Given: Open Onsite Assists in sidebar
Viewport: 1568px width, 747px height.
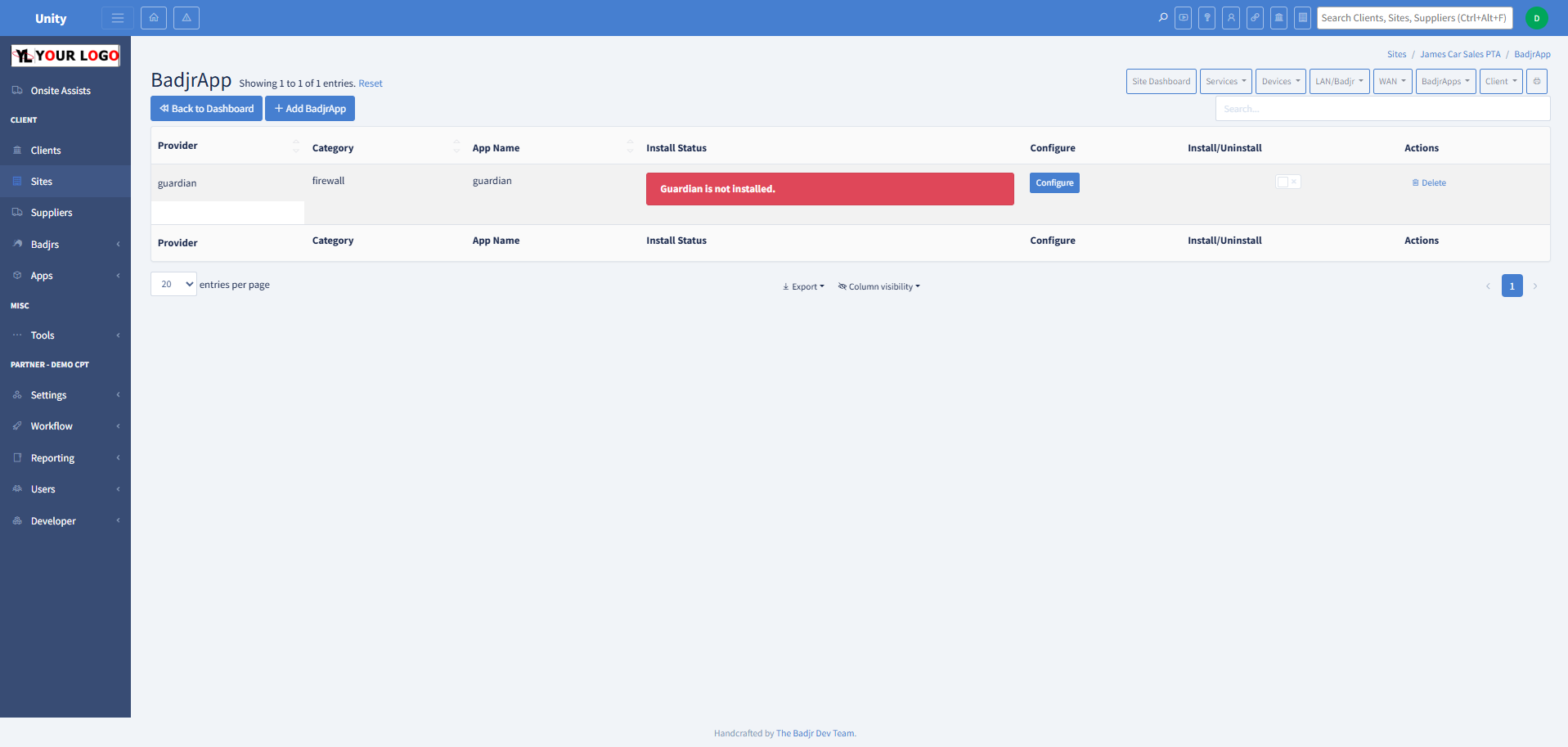Looking at the screenshot, I should click(x=65, y=91).
